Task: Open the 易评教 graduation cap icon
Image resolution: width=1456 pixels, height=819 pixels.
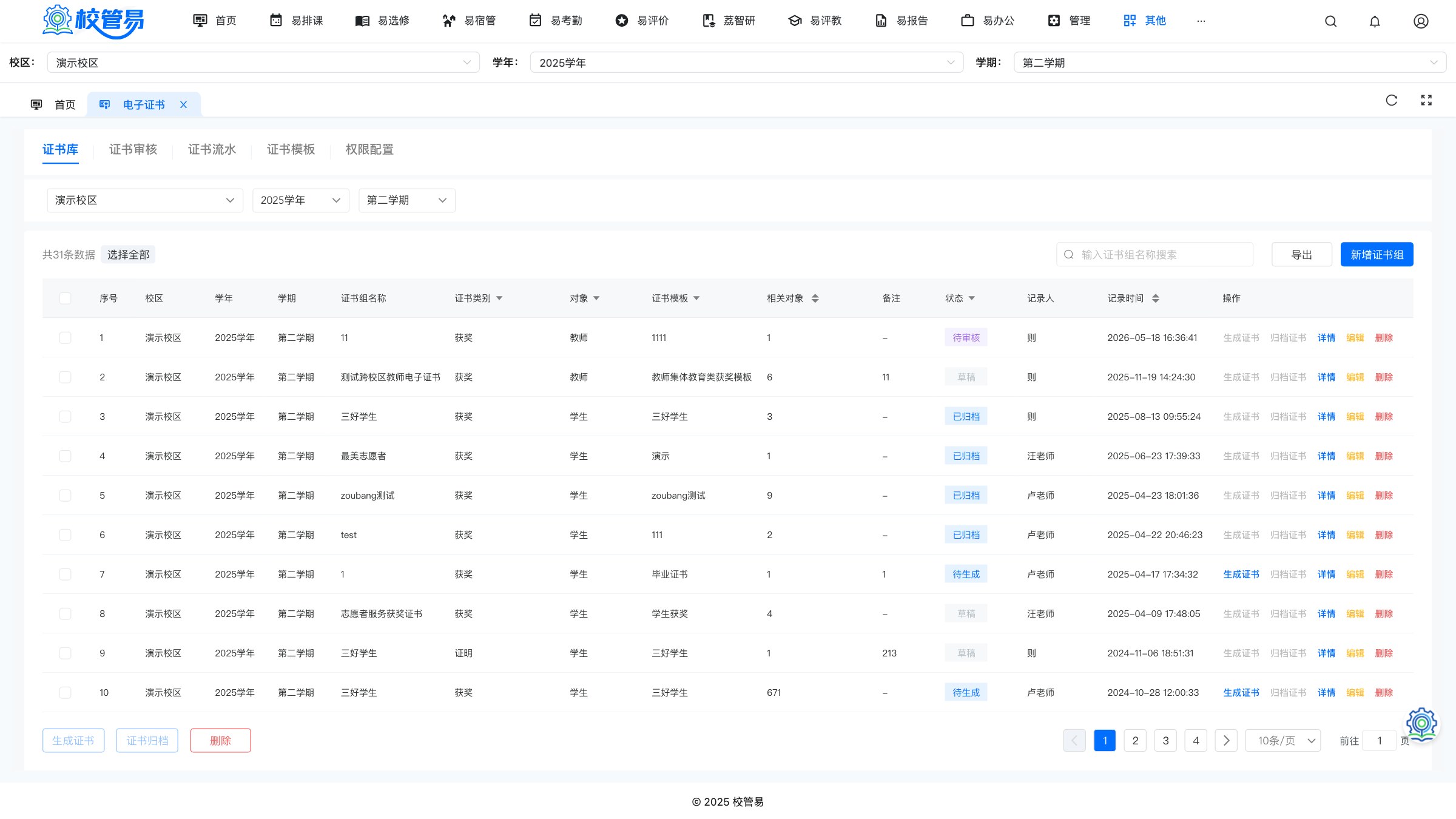Action: point(795,21)
